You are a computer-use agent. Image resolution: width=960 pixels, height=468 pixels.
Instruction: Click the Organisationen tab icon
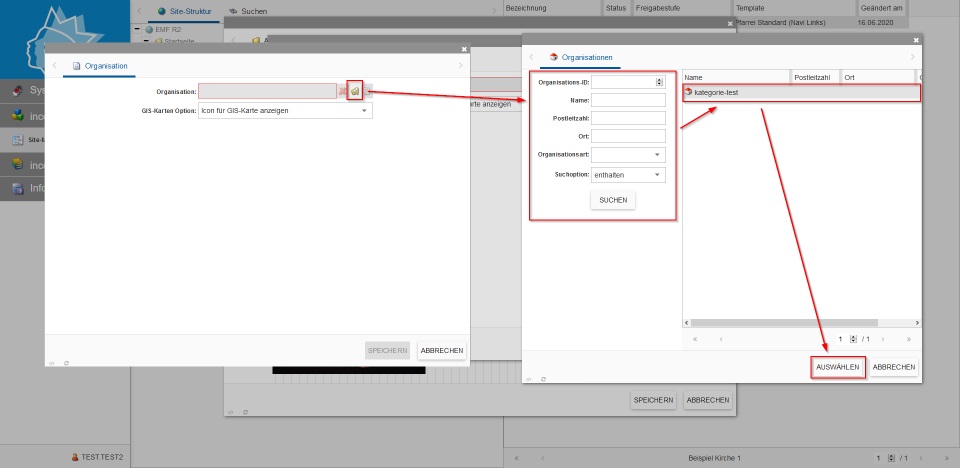click(554, 58)
